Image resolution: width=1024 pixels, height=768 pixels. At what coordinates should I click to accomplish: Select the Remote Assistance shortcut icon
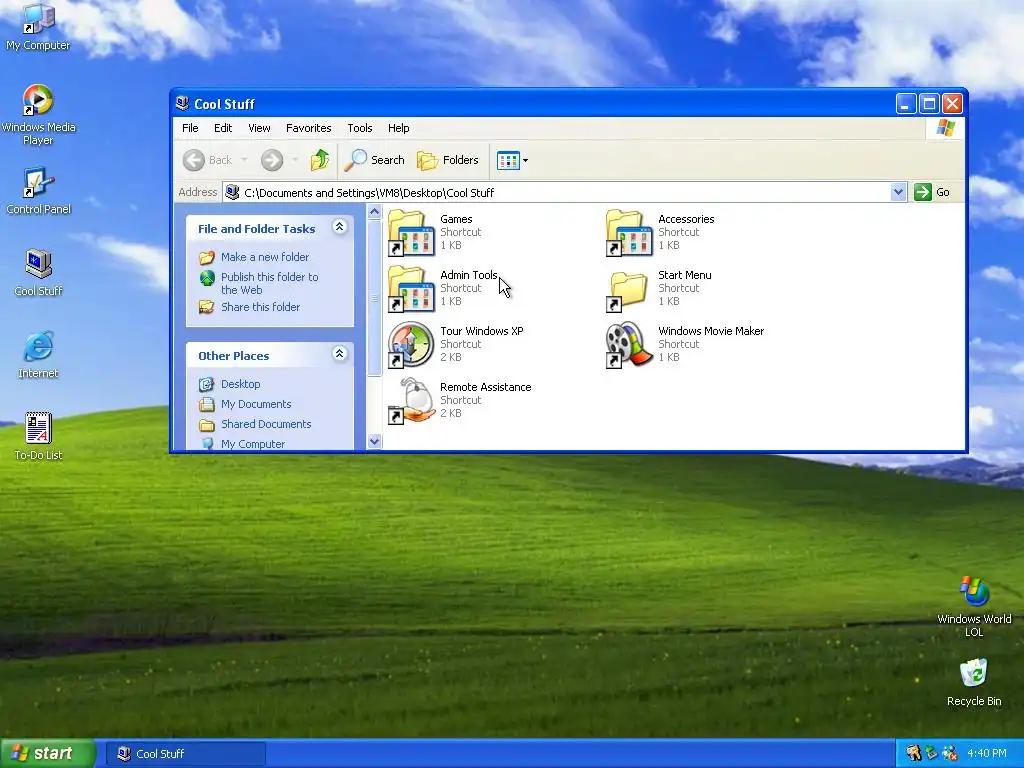(411, 401)
